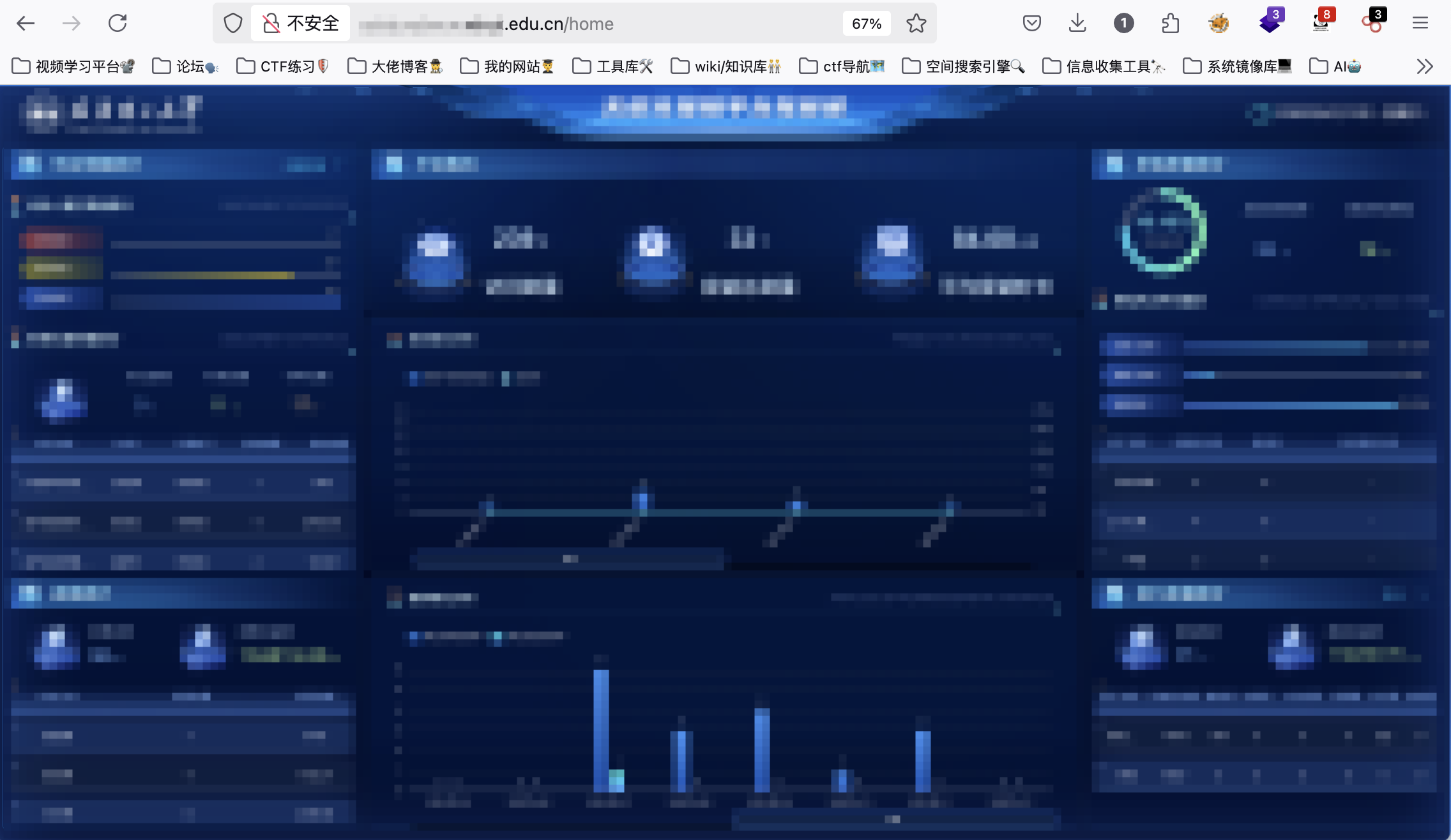
Task: Expand the CTF练习 bookmark folder
Action: 283,66
